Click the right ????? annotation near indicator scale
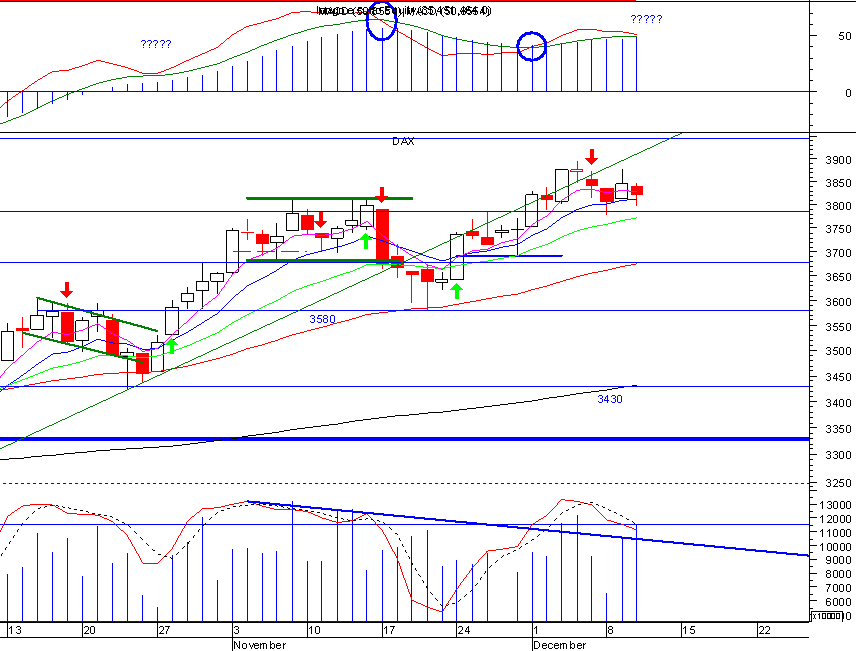 click(646, 19)
